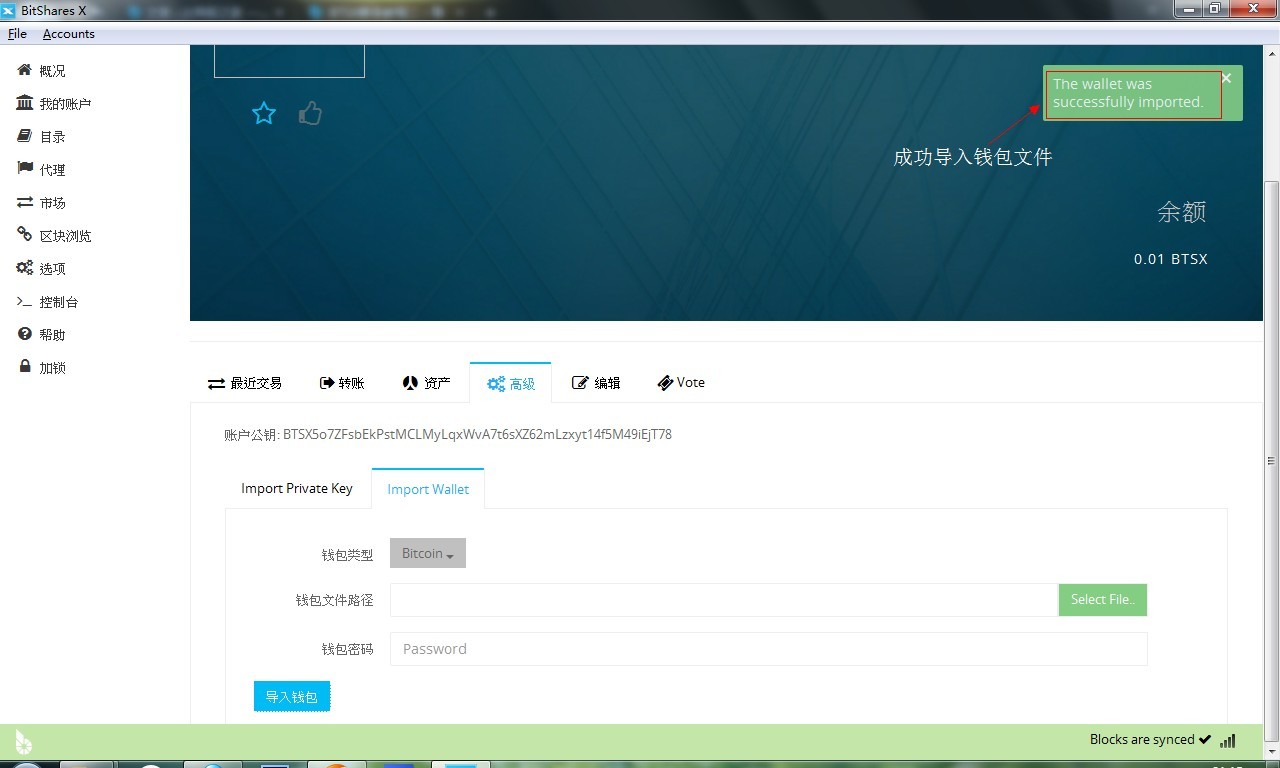Select the Import Wallet tab
This screenshot has height=768, width=1280.
coord(428,489)
